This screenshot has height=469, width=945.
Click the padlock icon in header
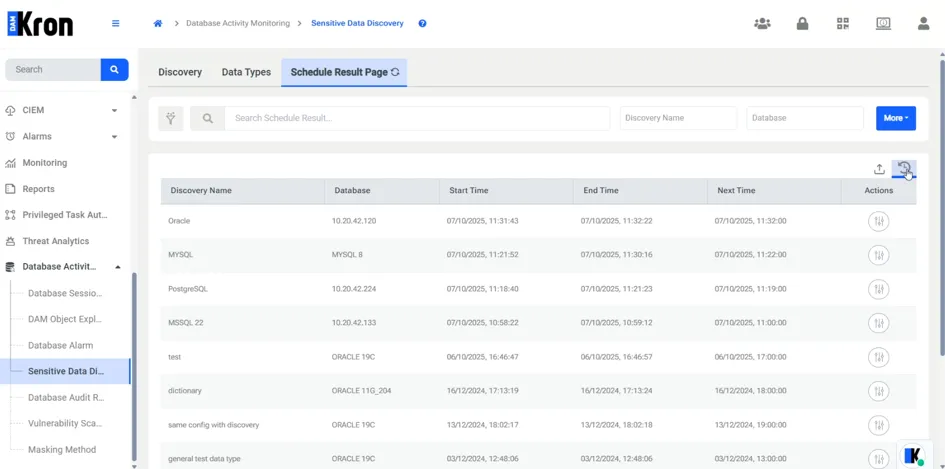coord(802,24)
